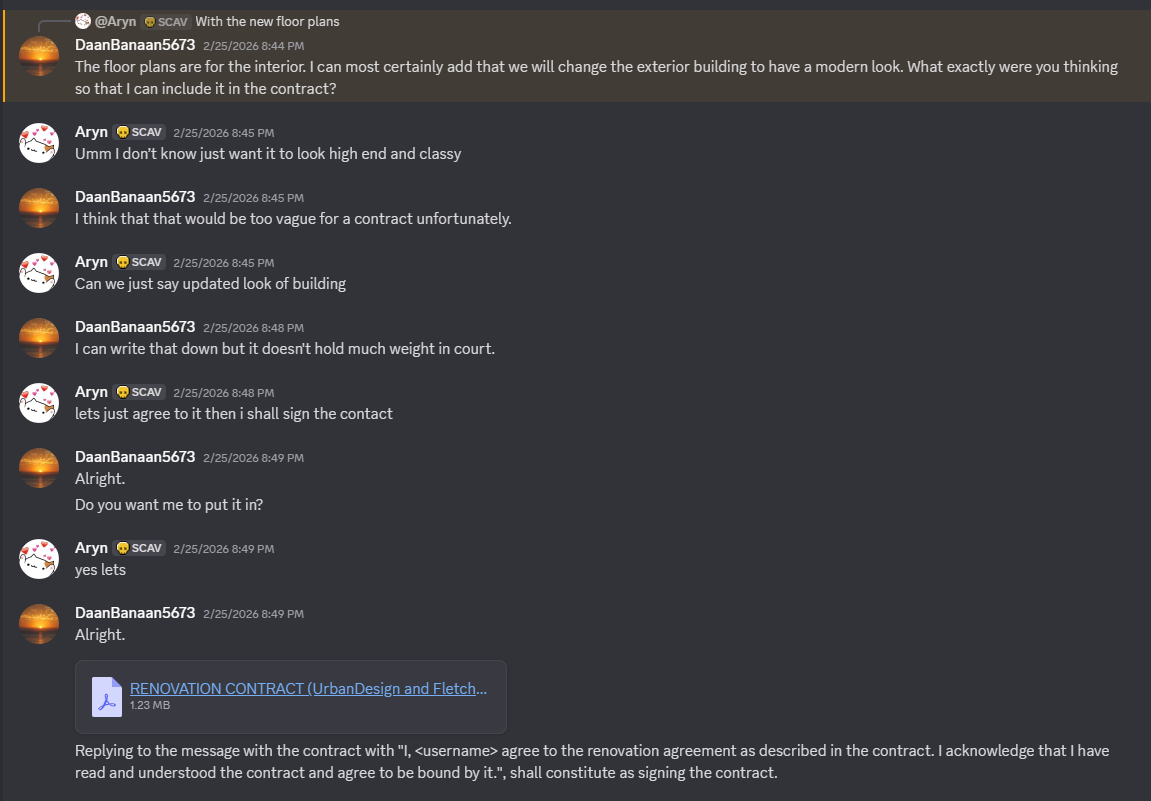Open the avatar beside "Do you want me to put it in?"
Image resolution: width=1151 pixels, height=801 pixels.
[x=39, y=468]
